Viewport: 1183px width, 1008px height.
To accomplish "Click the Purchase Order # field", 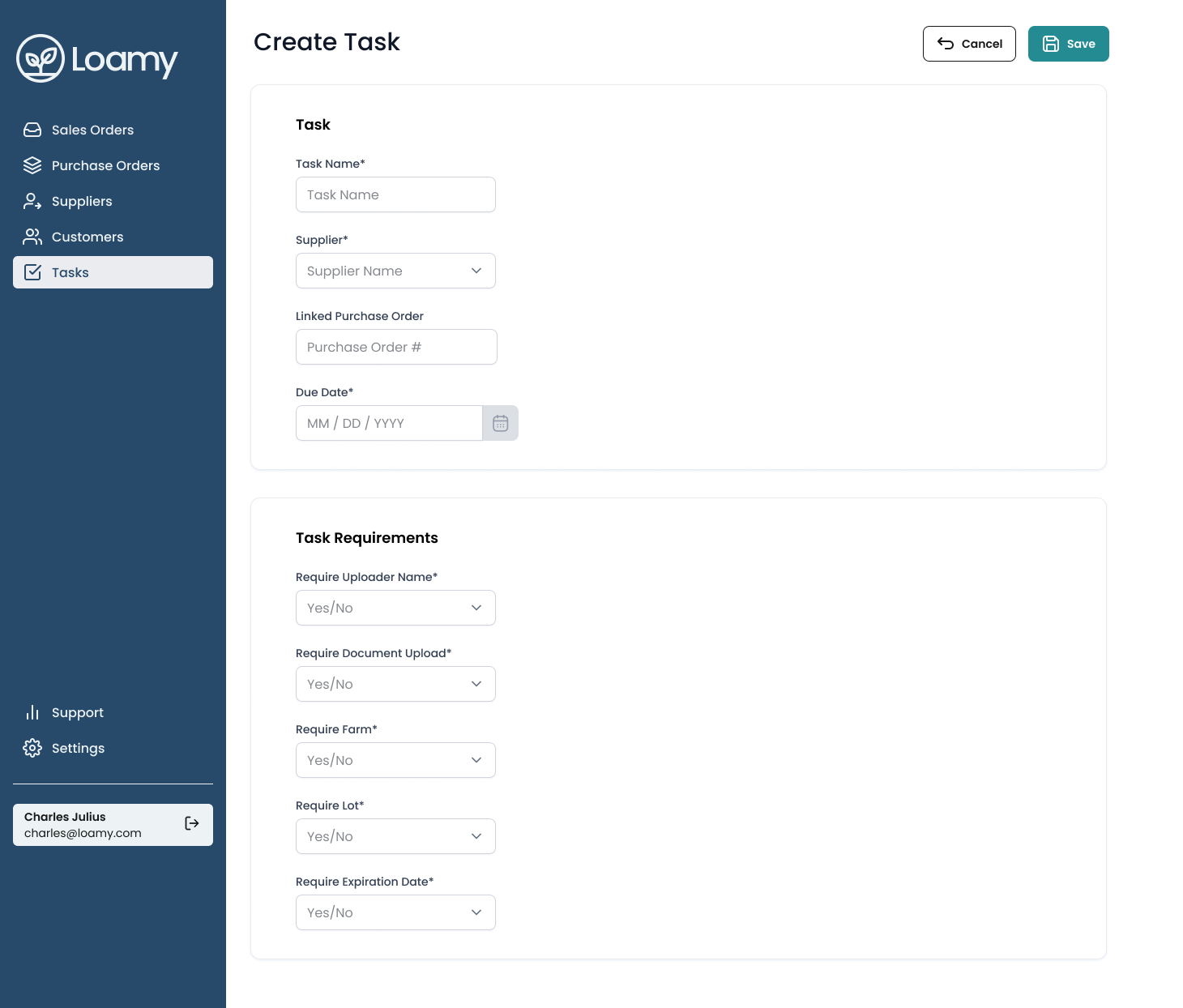I will (x=396, y=347).
